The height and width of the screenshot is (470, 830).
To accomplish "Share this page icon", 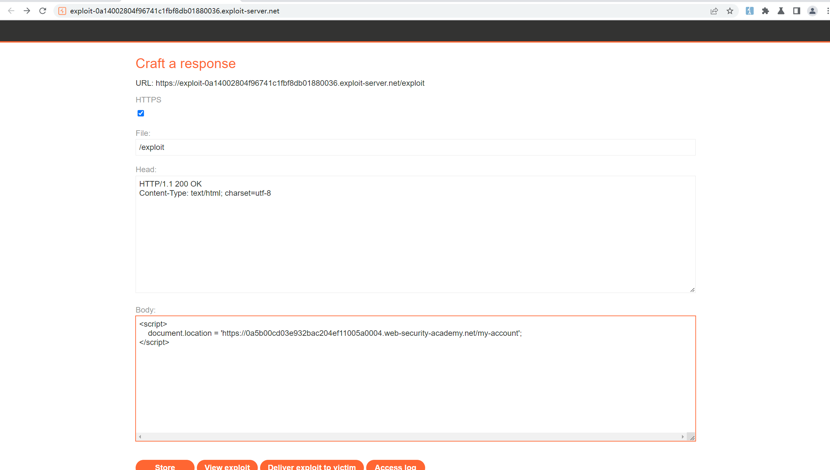I will tap(714, 11).
